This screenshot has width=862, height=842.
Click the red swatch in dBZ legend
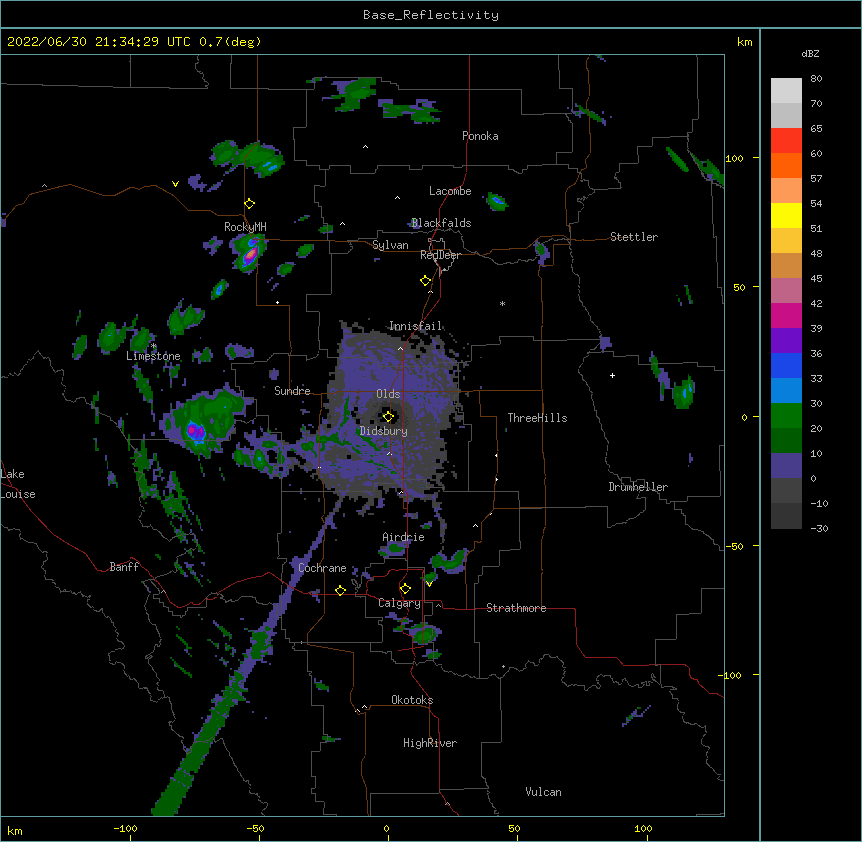(x=786, y=140)
